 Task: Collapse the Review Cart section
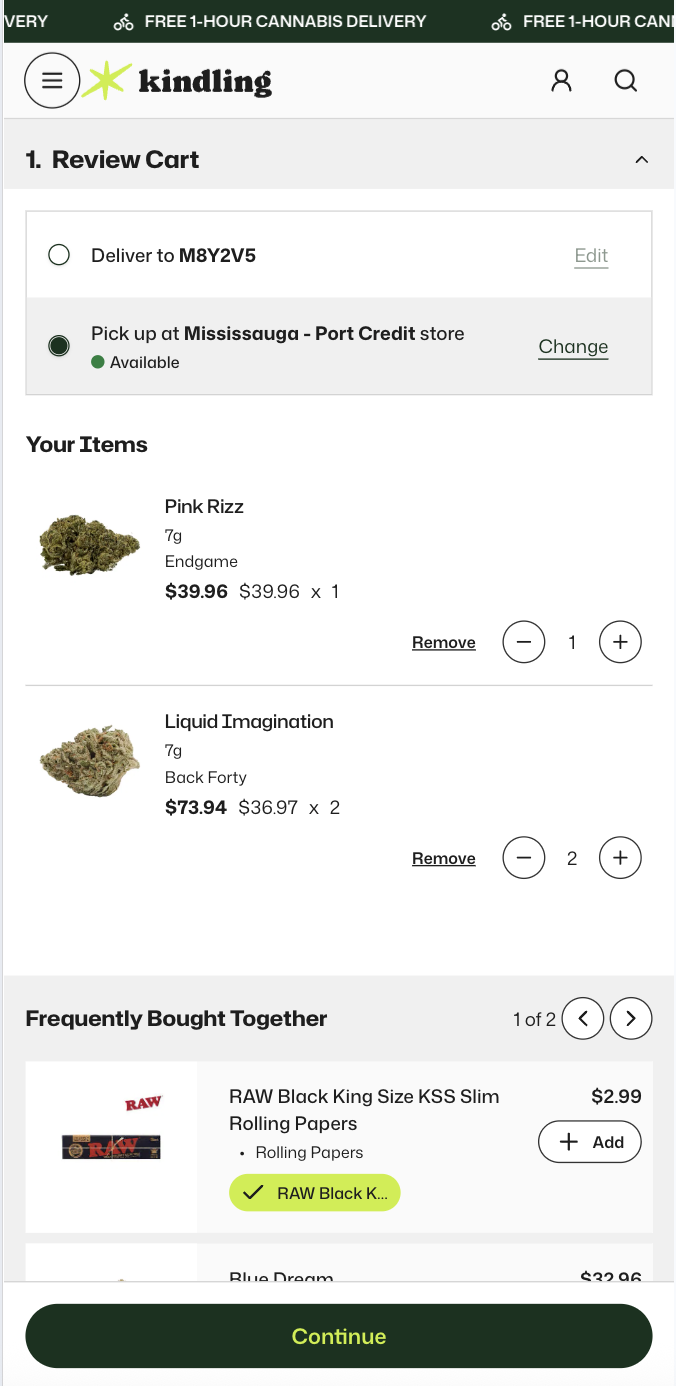point(642,158)
